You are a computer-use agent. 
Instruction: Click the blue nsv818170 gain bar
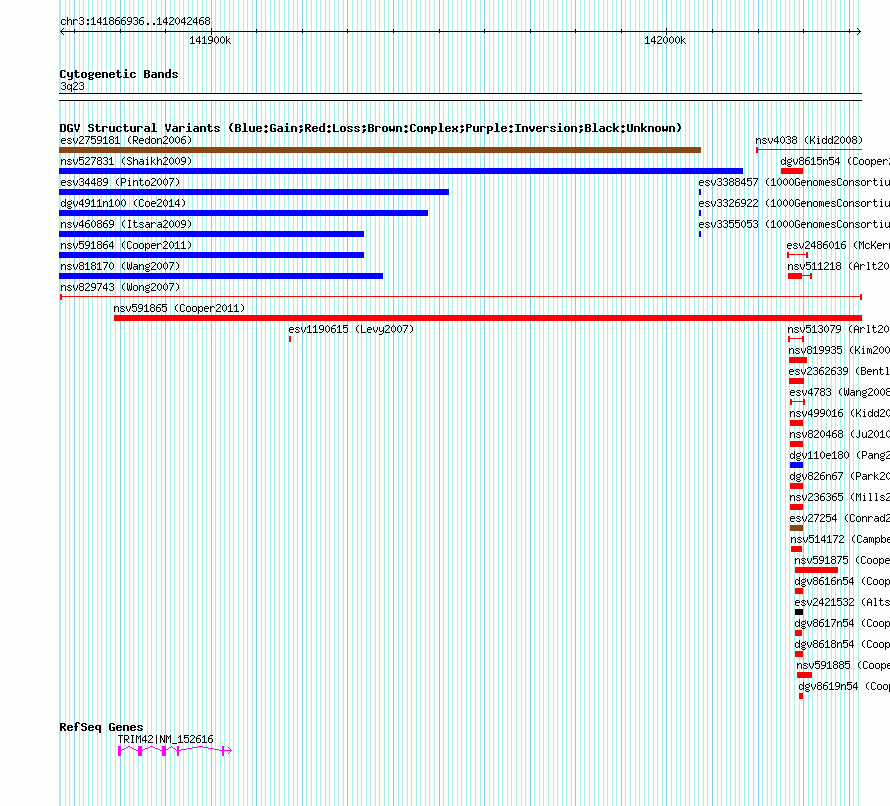pyautogui.click(x=221, y=276)
